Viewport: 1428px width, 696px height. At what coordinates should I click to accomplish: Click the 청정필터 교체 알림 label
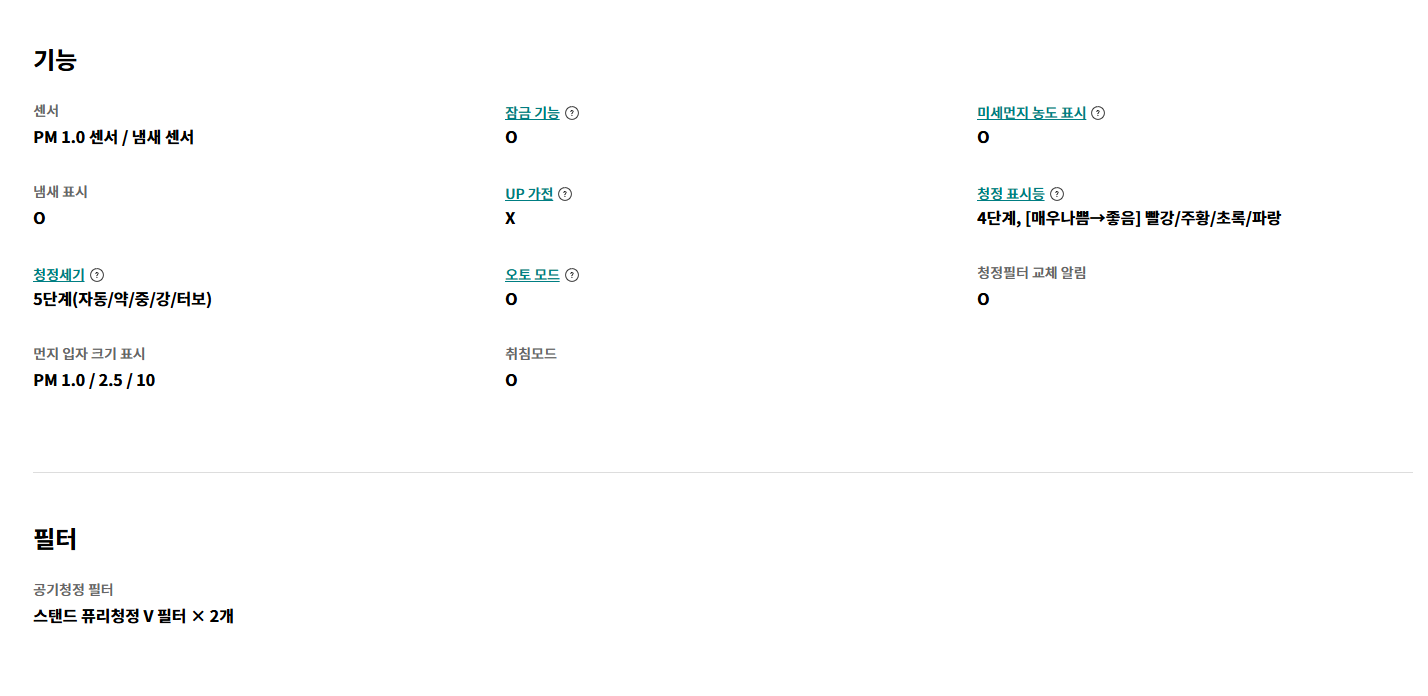pyautogui.click(x=1031, y=272)
